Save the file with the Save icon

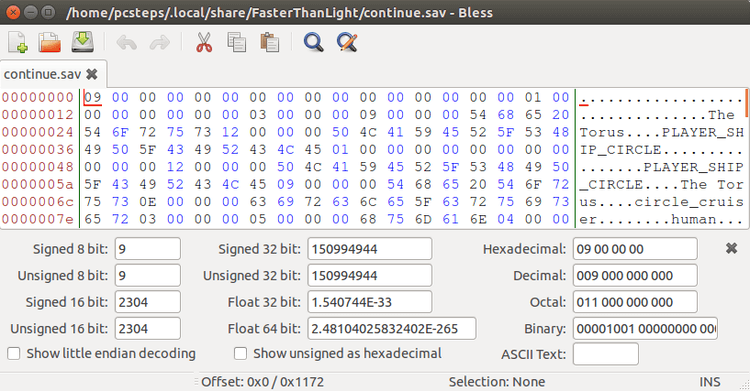click(x=83, y=42)
